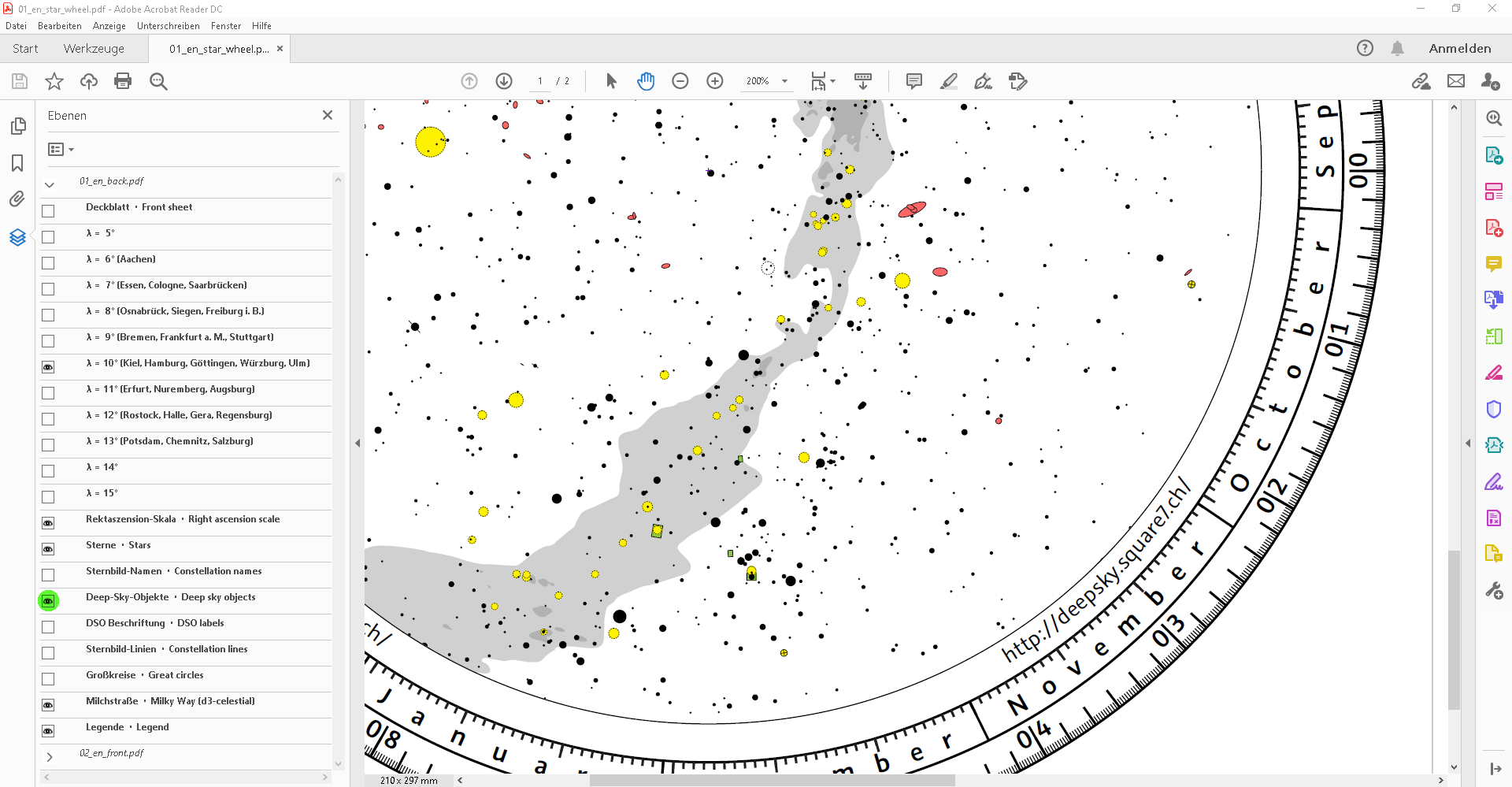Click the stamp tool icon
This screenshot has width=1512, height=787.
point(1018,81)
